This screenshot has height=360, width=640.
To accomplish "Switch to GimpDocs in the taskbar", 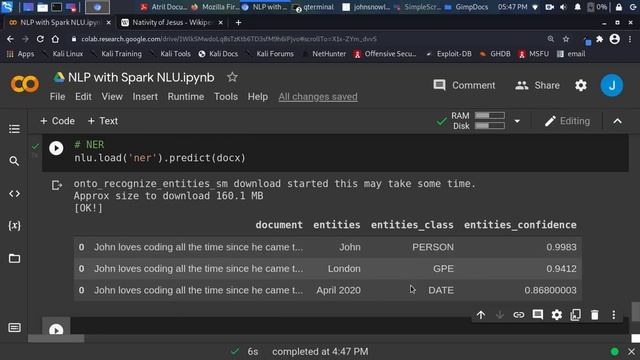I will click(466, 7).
